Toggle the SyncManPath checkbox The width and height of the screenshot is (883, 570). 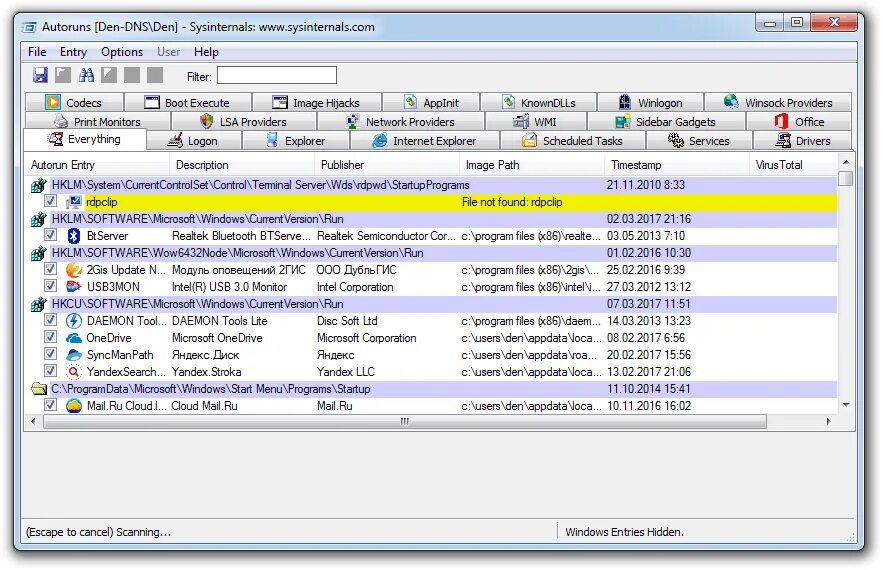pyautogui.click(x=50, y=354)
